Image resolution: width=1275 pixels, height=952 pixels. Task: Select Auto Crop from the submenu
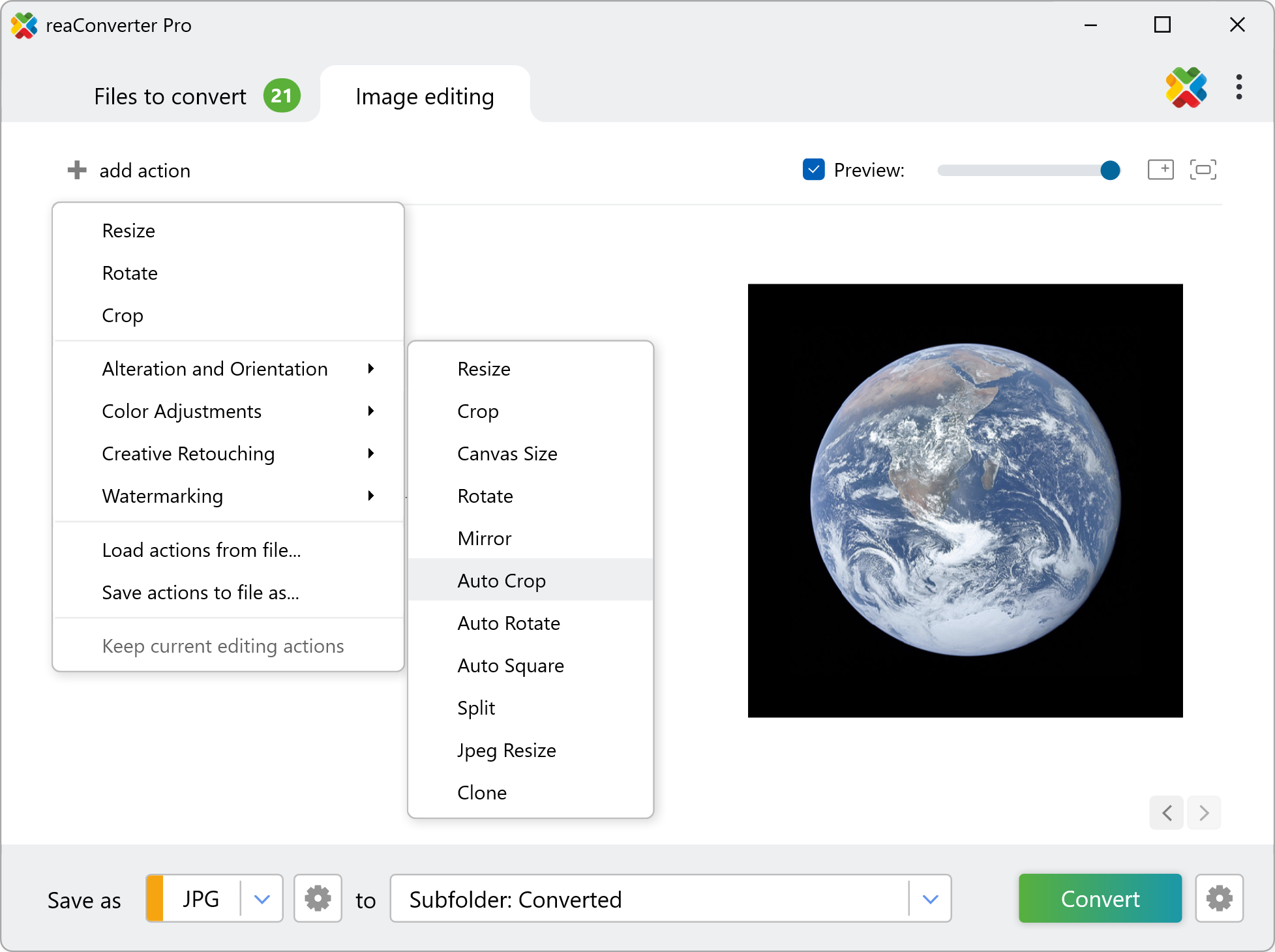502,580
